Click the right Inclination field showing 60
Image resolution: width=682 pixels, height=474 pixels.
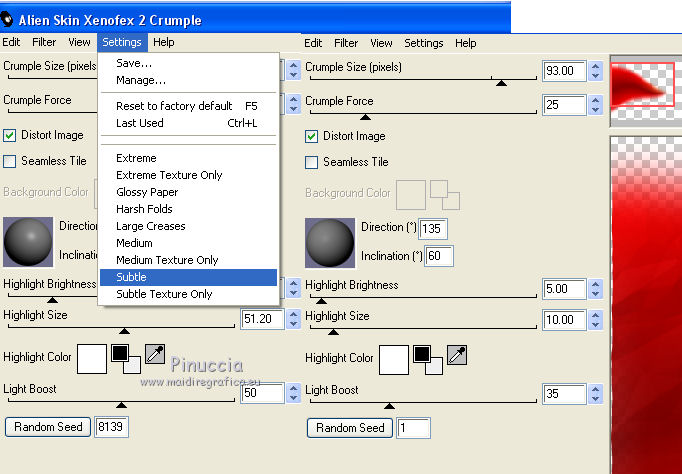coord(439,256)
